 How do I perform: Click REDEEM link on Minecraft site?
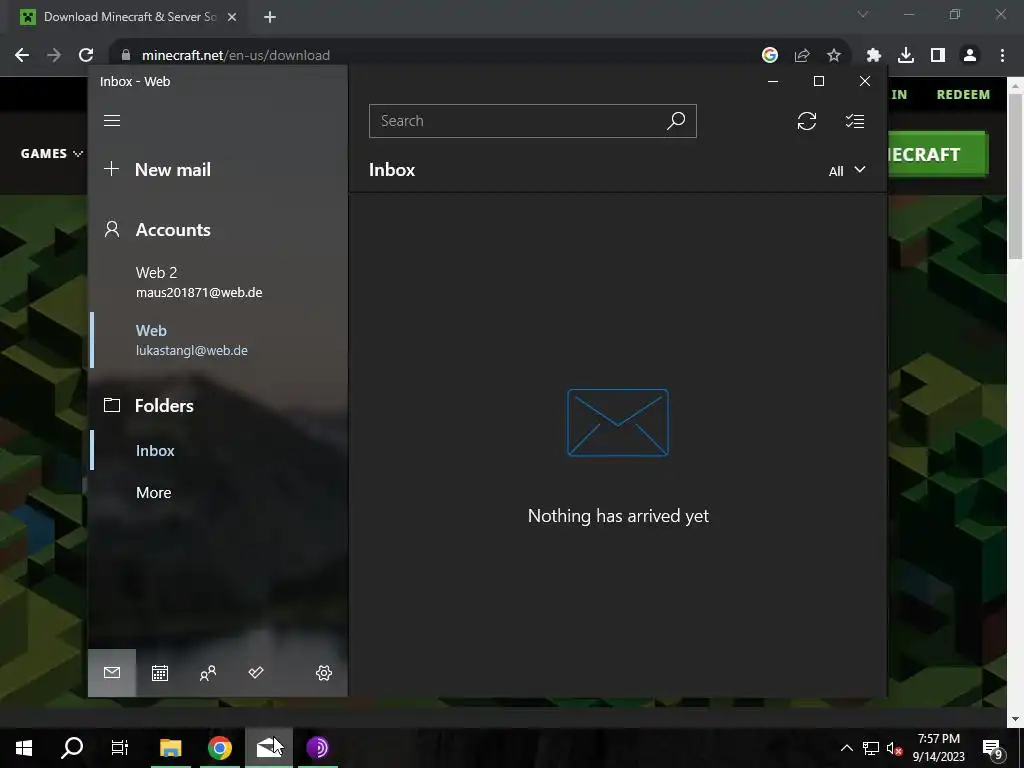(963, 95)
